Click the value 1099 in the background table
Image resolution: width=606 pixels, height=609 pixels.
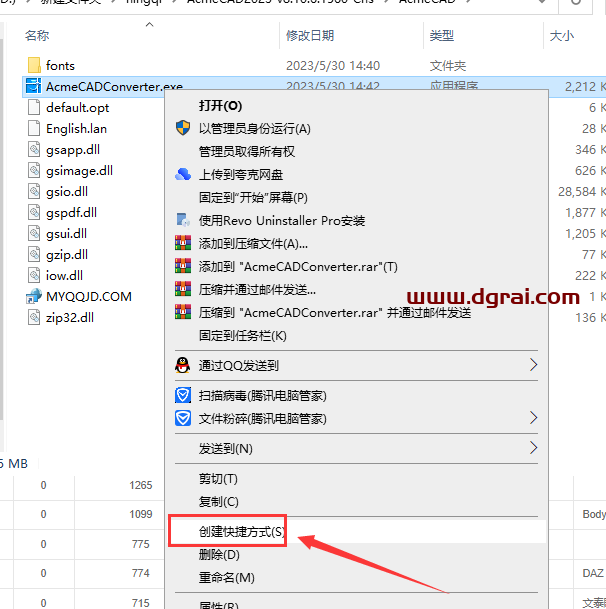tap(141, 514)
